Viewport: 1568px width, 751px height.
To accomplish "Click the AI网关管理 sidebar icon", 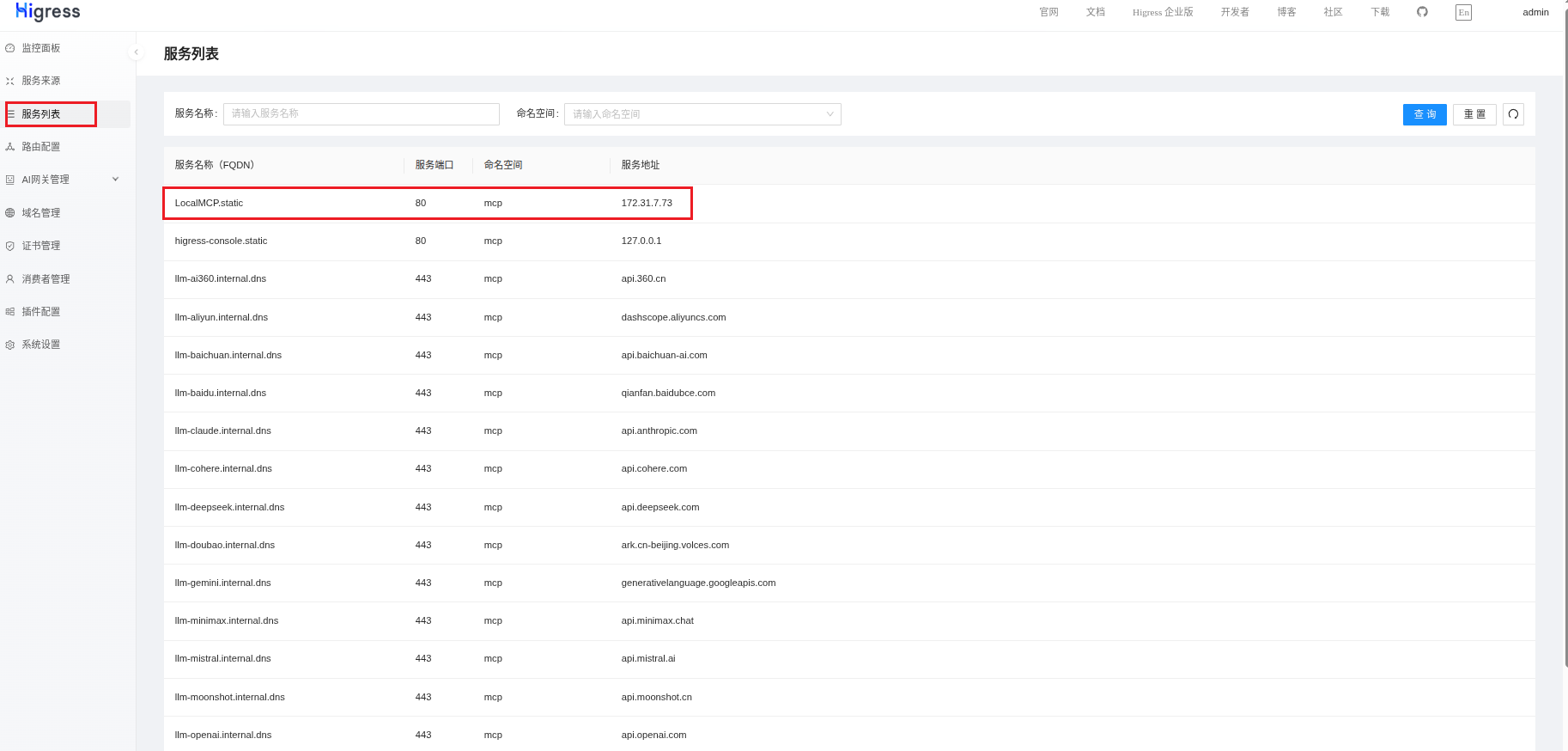I will (x=10, y=180).
